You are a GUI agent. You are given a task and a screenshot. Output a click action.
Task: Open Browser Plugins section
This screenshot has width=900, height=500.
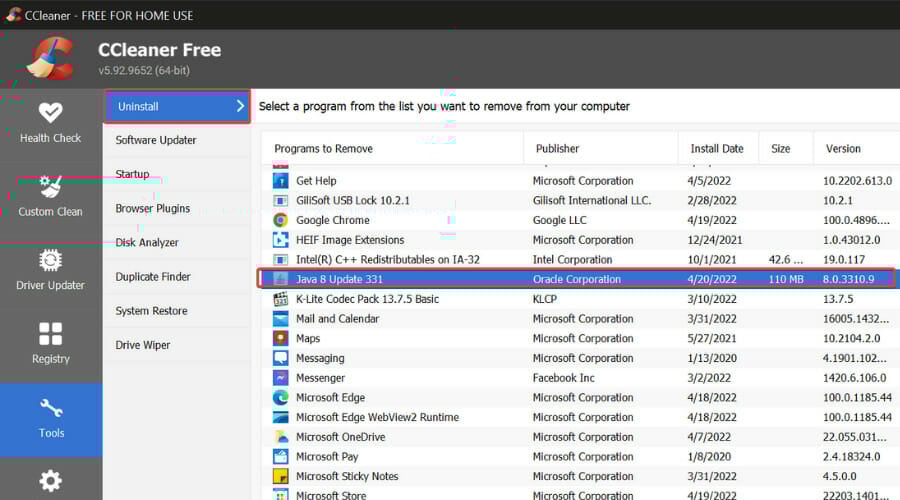click(177, 208)
